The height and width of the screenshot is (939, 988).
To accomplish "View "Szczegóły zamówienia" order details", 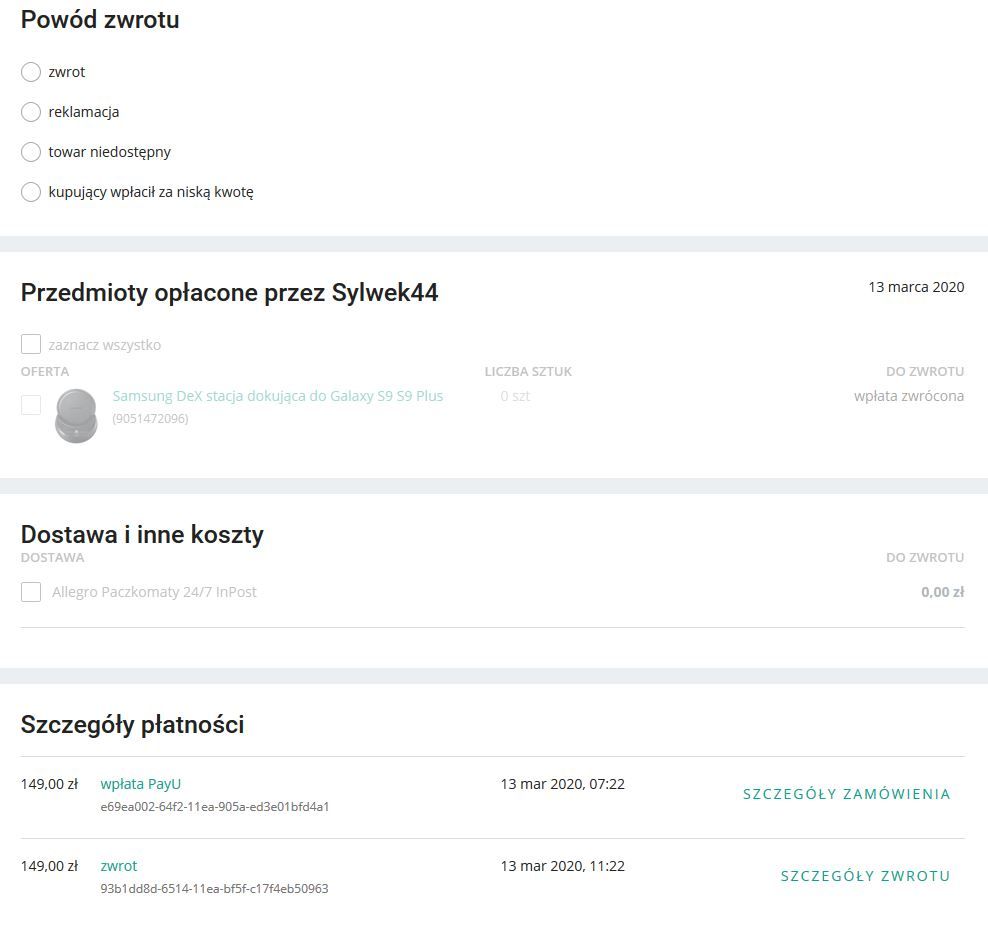I will (846, 794).
